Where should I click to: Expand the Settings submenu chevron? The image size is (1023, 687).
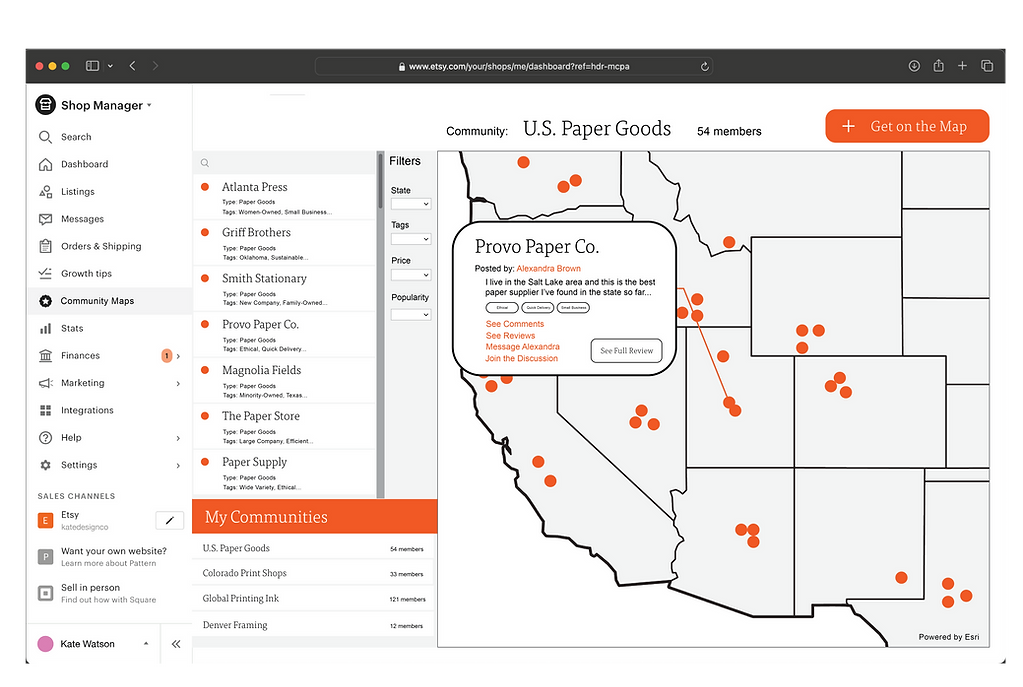(178, 466)
